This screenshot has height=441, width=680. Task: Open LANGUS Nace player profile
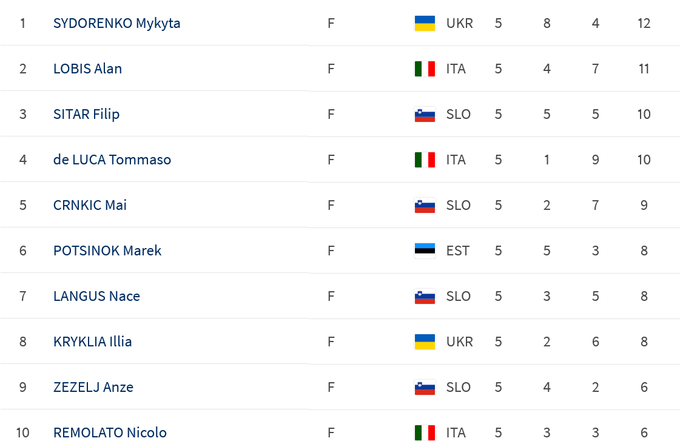pos(96,296)
